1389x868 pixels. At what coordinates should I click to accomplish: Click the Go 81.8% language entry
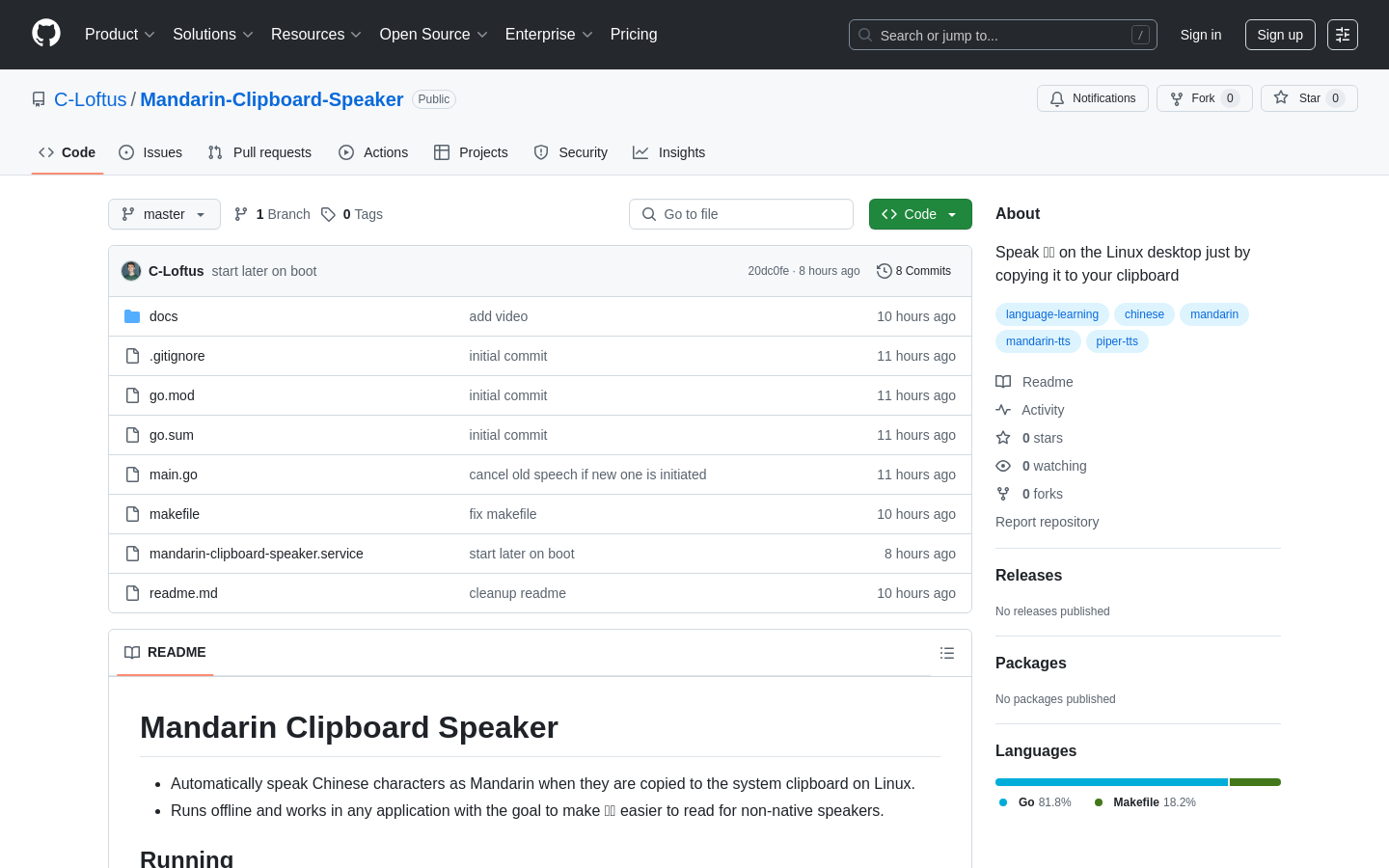click(x=1035, y=802)
